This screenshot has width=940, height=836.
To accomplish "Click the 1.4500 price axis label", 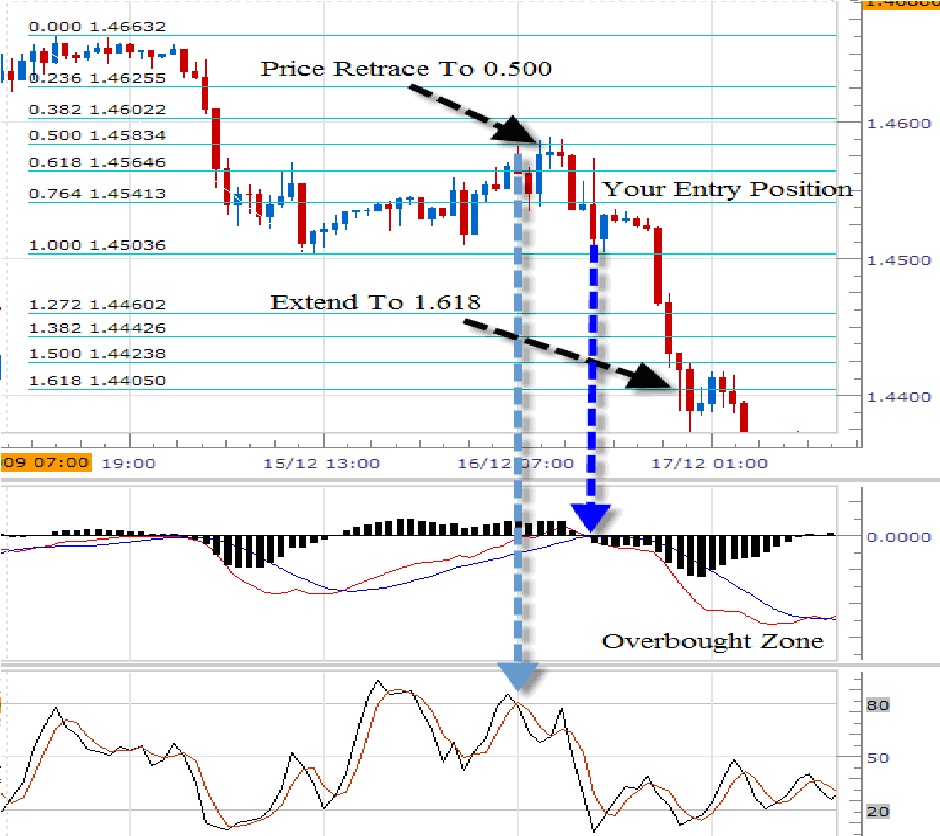I will 899,261.
